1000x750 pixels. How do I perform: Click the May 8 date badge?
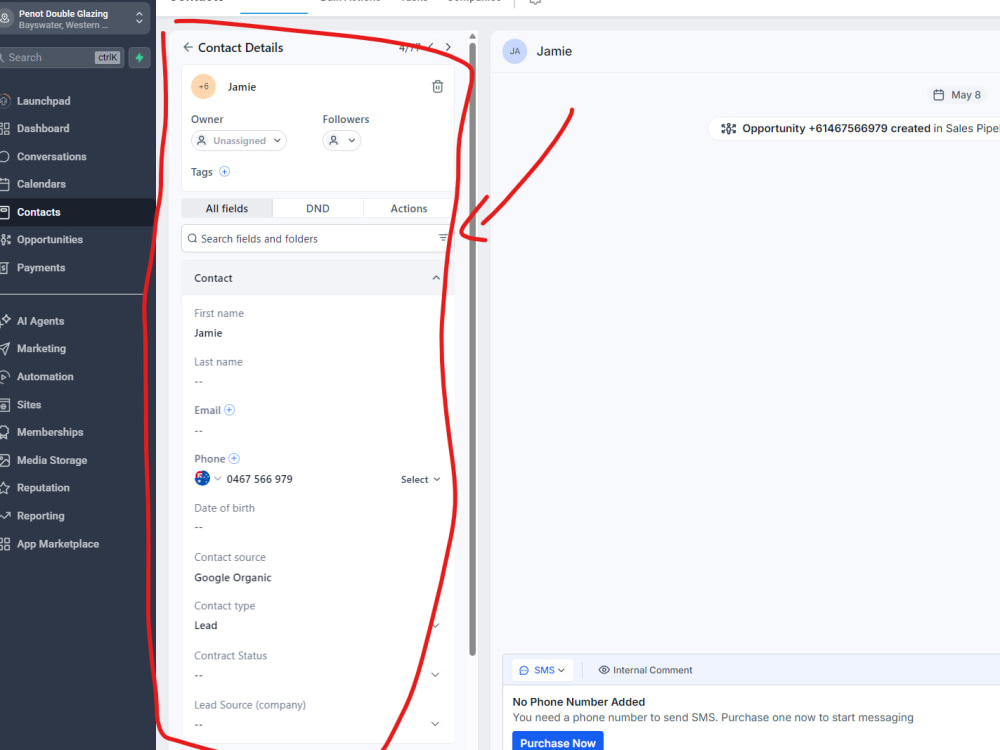point(957,95)
